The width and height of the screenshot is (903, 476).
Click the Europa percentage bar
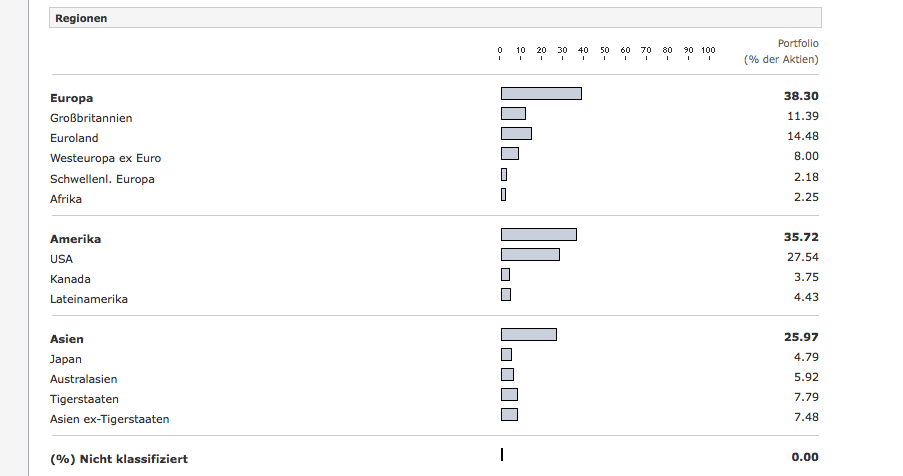coord(541,94)
